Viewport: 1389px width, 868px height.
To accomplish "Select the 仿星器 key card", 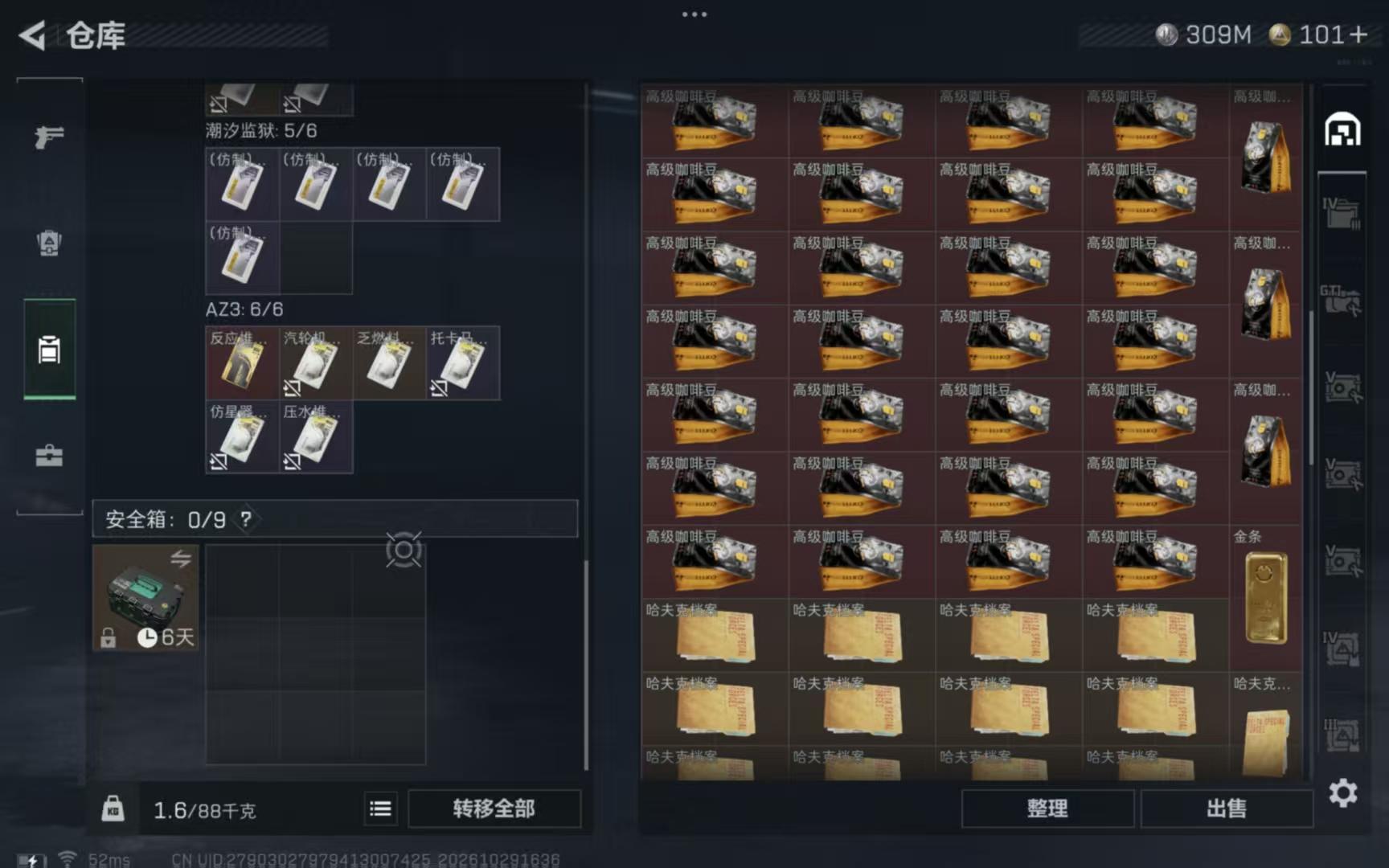I will (242, 436).
